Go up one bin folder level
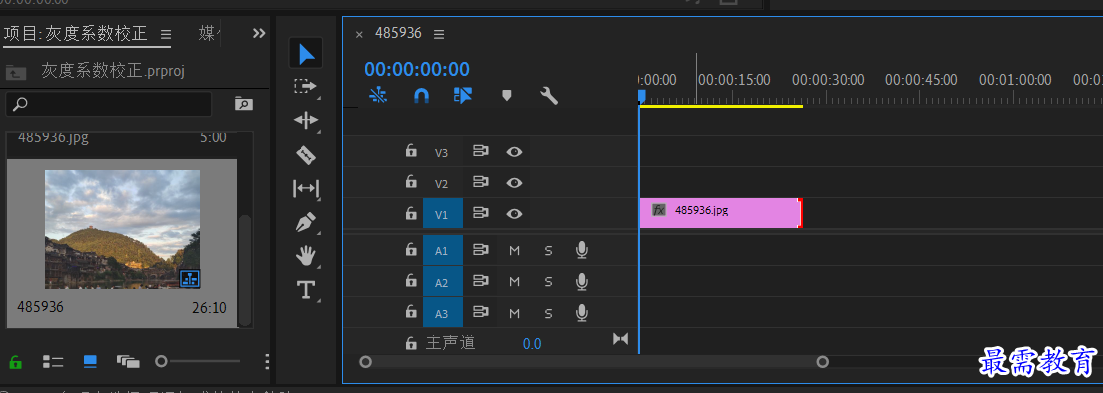Viewport: 1103px width, 393px height. coord(15,71)
